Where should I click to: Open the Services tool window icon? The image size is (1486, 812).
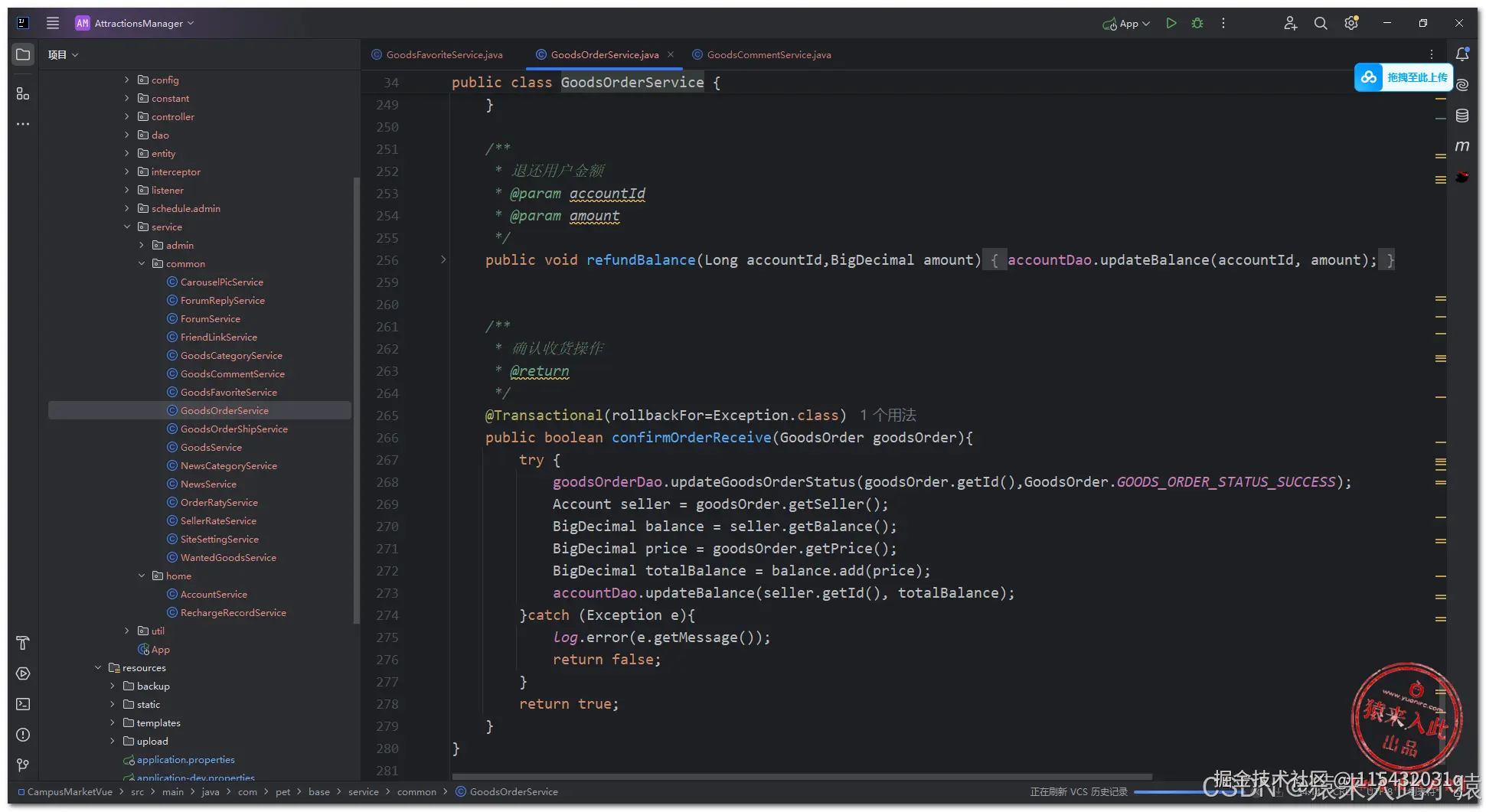23,673
